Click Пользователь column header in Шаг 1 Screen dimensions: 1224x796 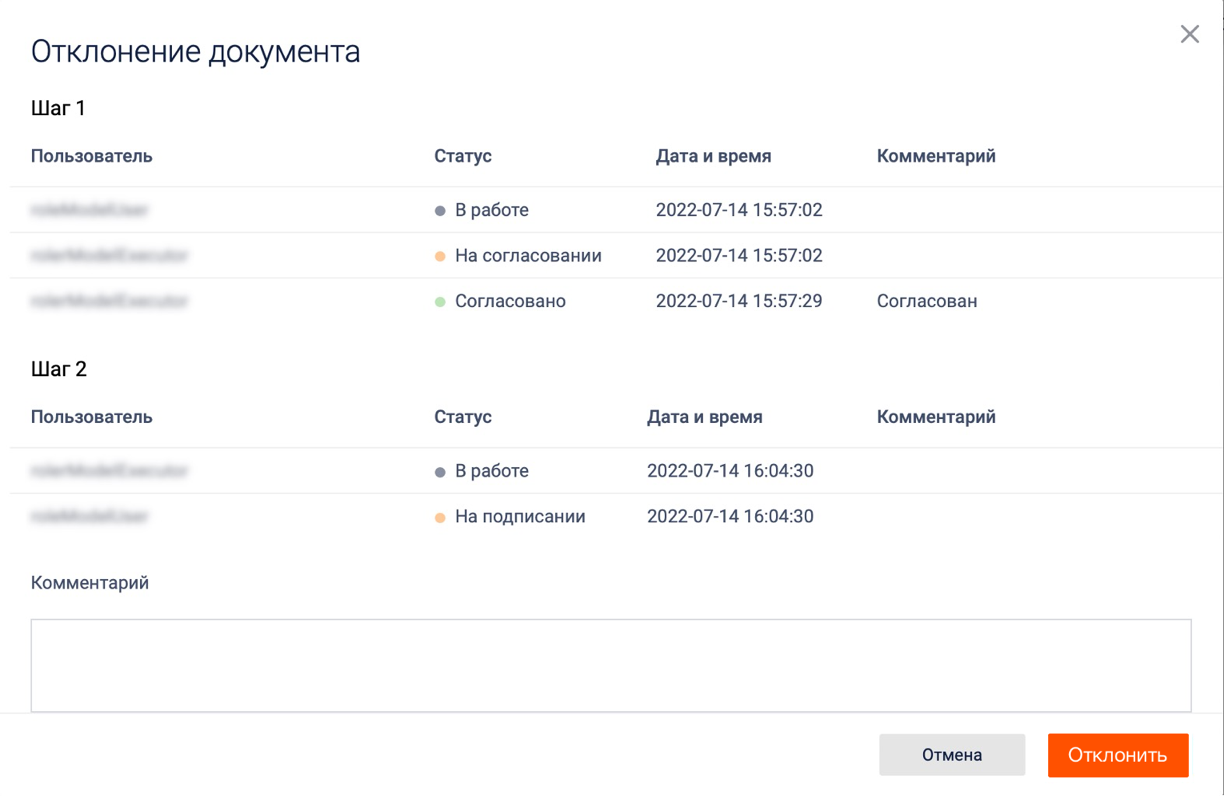[x=91, y=156]
